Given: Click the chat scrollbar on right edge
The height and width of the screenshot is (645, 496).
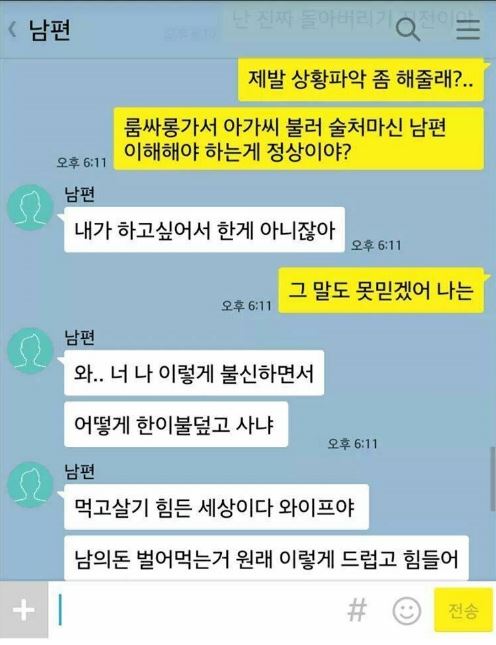Looking at the screenshot, I should (493, 479).
